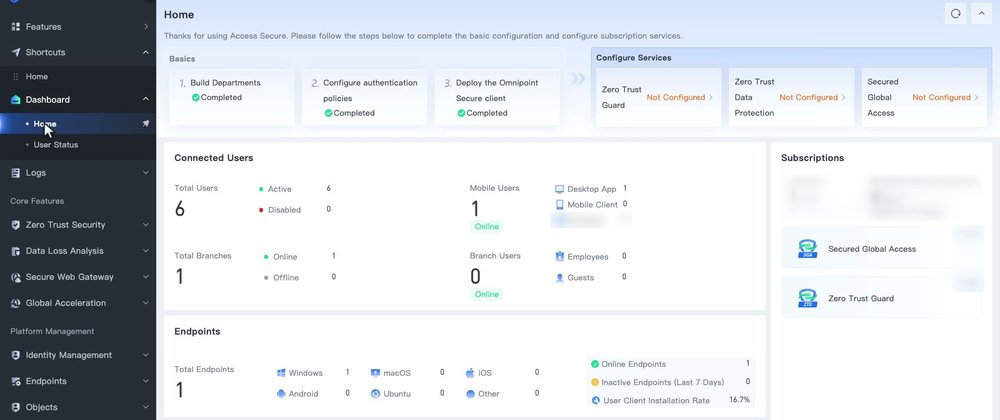The height and width of the screenshot is (420, 1000).
Task: Open the User Status page
Action: [x=78, y=145]
